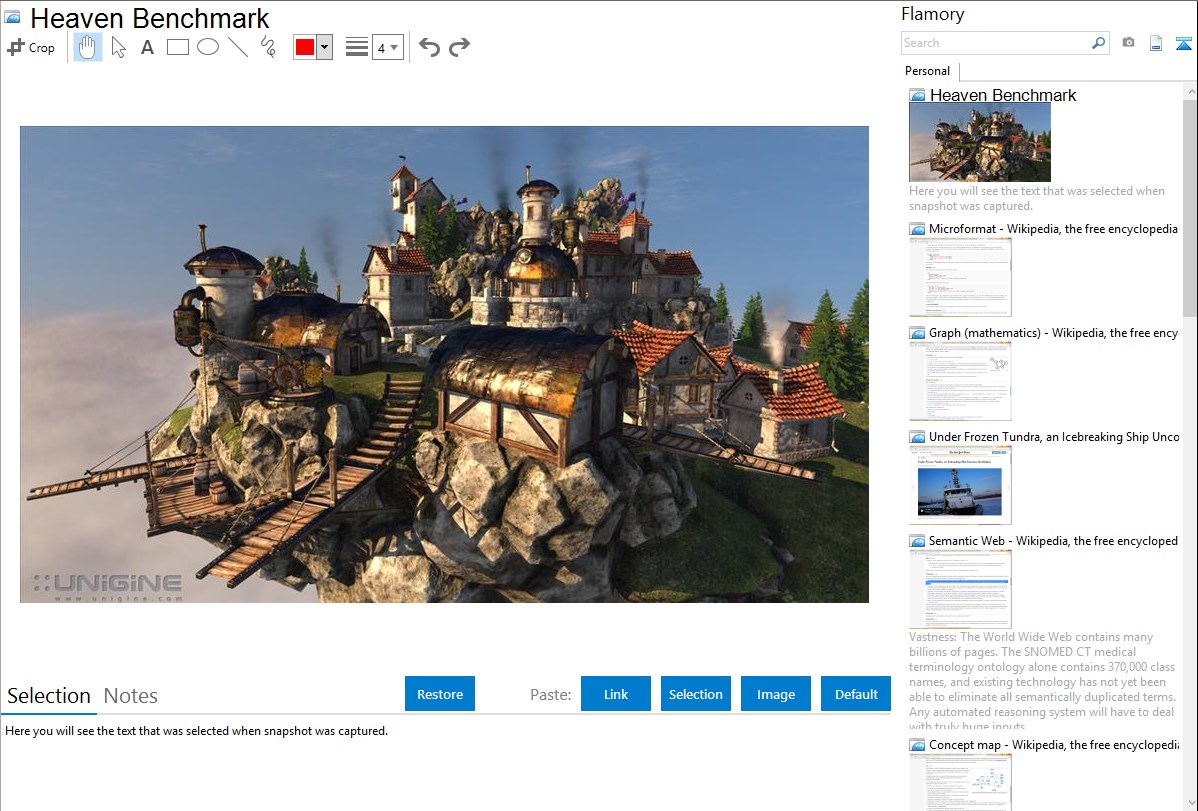Click the blue collapse panel icon
Viewport: 1198px width, 811px height.
point(1183,43)
